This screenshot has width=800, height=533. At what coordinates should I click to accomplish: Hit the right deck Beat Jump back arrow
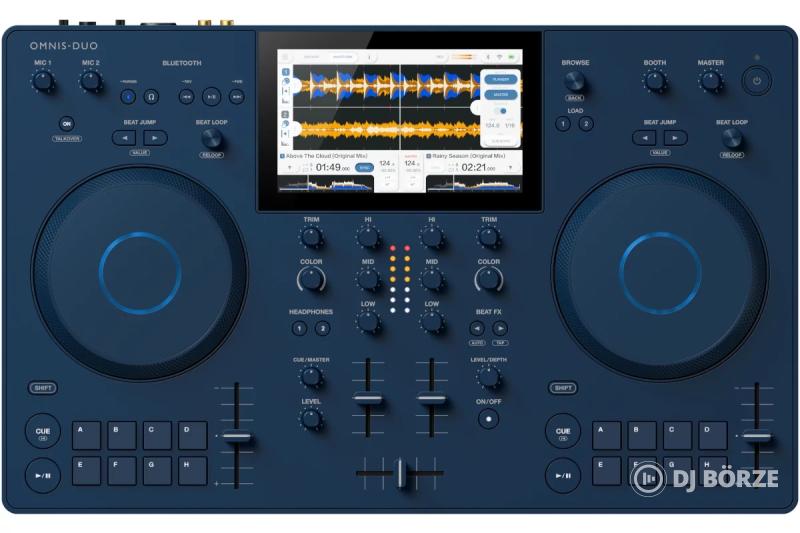click(644, 138)
